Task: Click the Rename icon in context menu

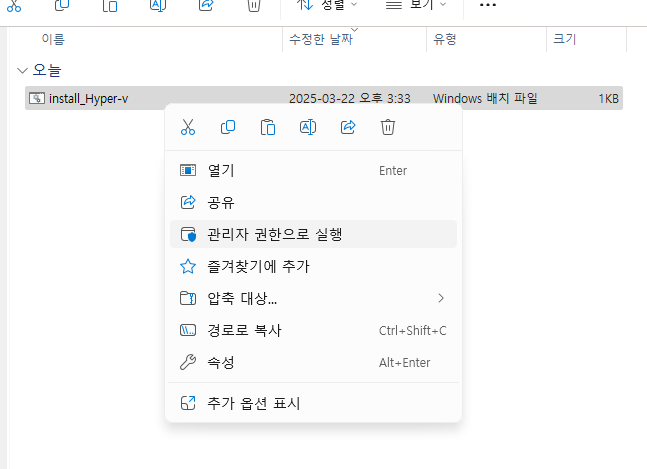Action: (x=308, y=127)
